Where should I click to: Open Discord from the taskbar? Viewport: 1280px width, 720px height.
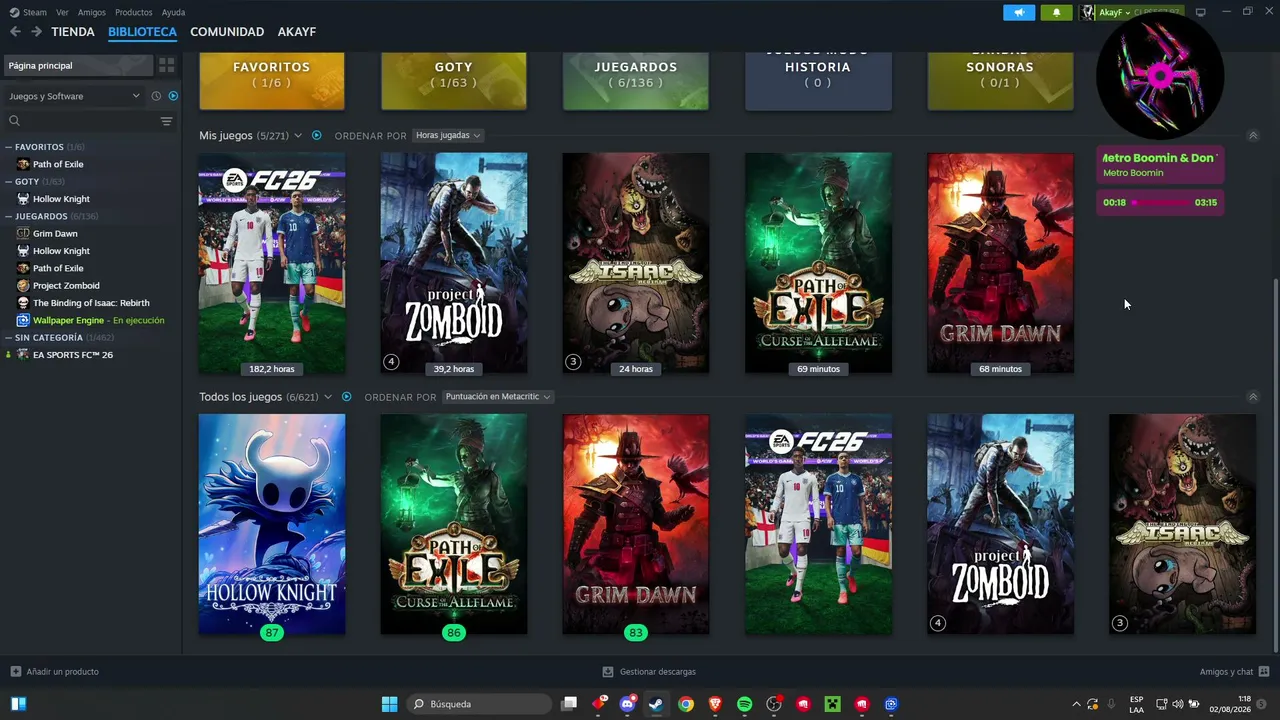627,704
